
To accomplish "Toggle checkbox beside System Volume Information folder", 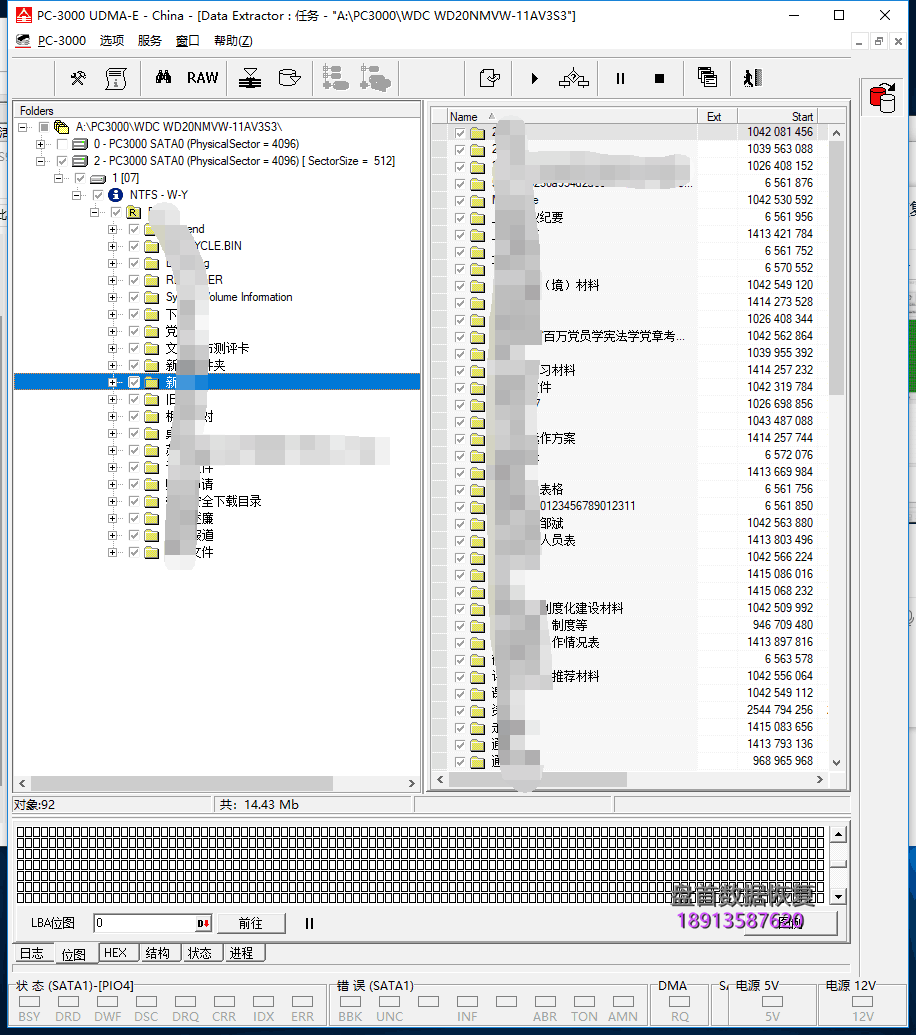I will tap(134, 297).
